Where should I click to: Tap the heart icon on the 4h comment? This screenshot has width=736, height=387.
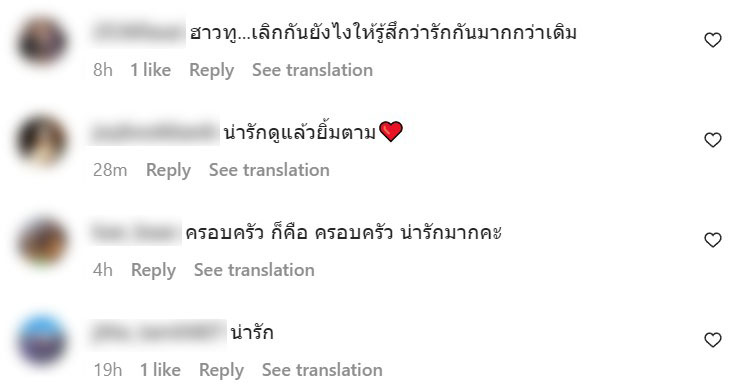pyautogui.click(x=713, y=240)
